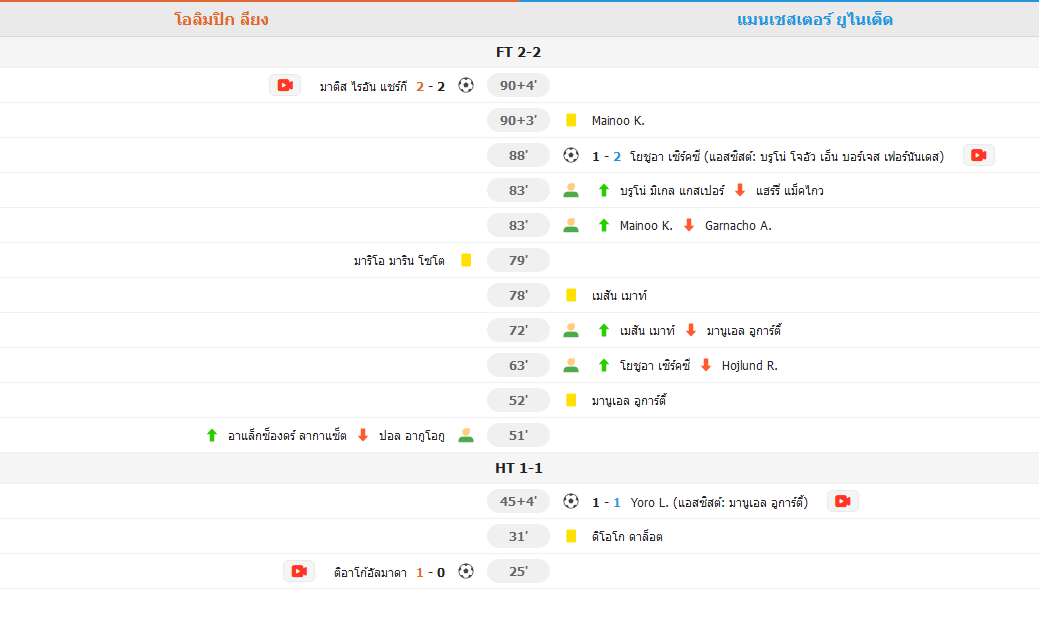Click ปอล อากูโอกู in the 51' substitution
This screenshot has width=1044, height=627.
click(411, 436)
